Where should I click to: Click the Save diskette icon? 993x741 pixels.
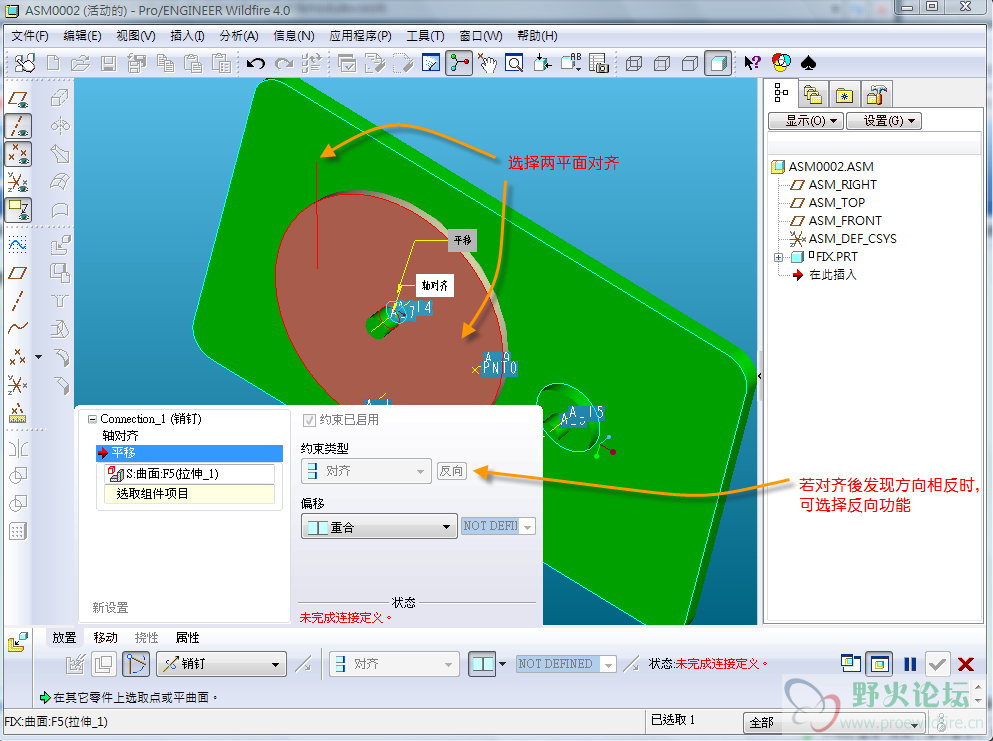click(108, 63)
